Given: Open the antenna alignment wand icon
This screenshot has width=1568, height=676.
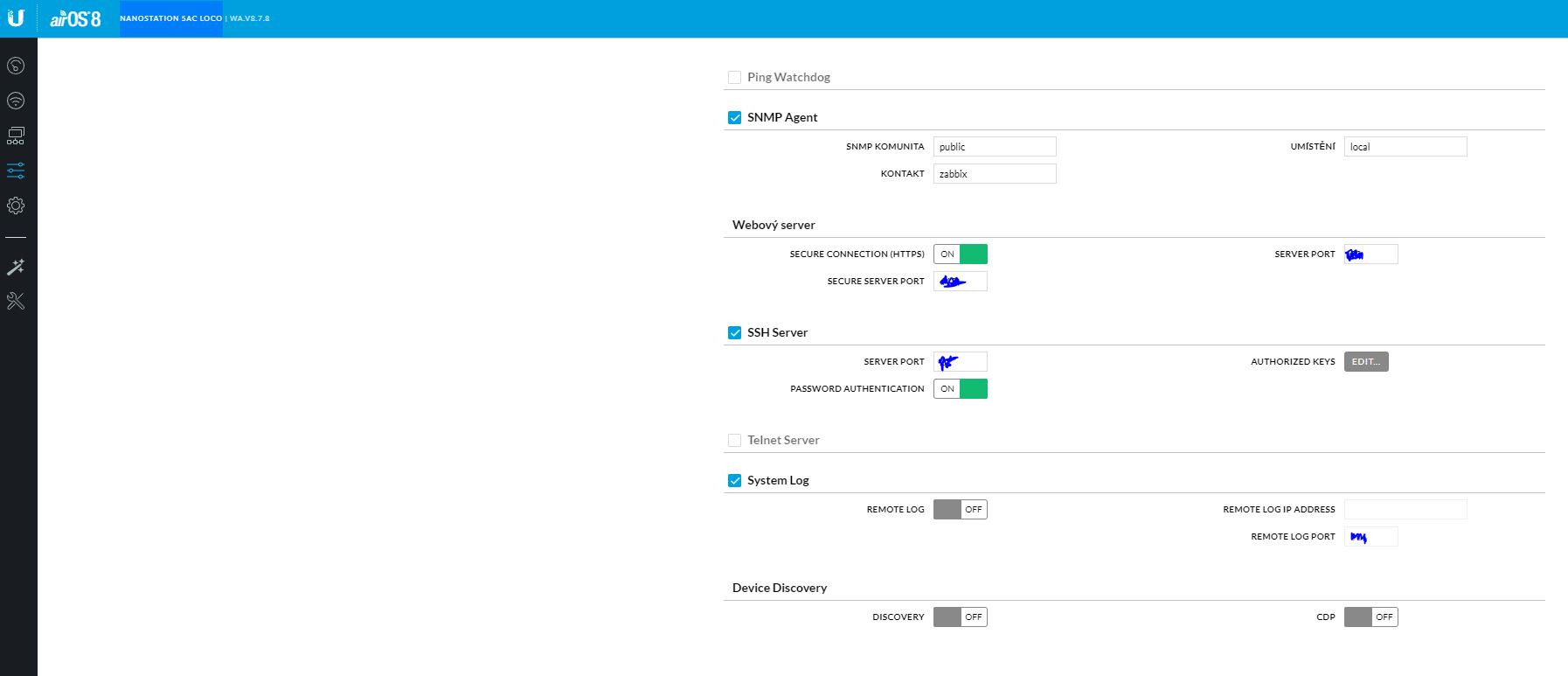Looking at the screenshot, I should pyautogui.click(x=16, y=267).
